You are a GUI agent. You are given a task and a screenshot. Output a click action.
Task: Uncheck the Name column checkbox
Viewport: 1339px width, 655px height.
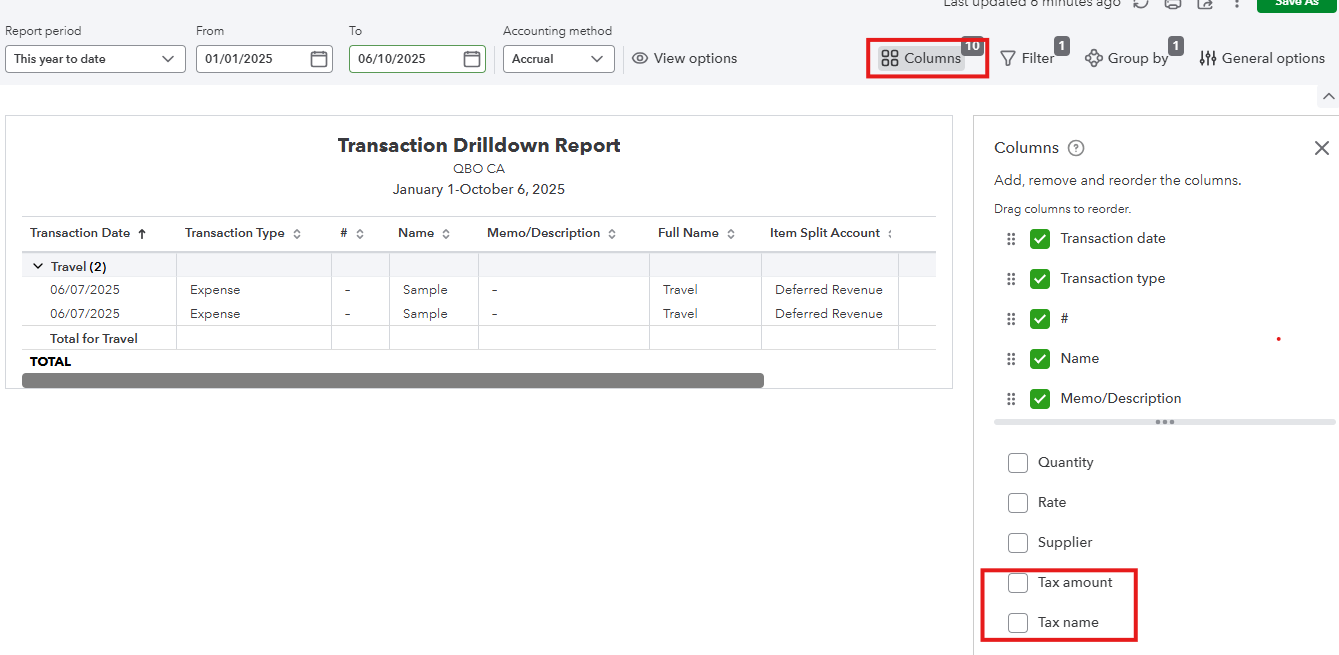pos(1040,359)
